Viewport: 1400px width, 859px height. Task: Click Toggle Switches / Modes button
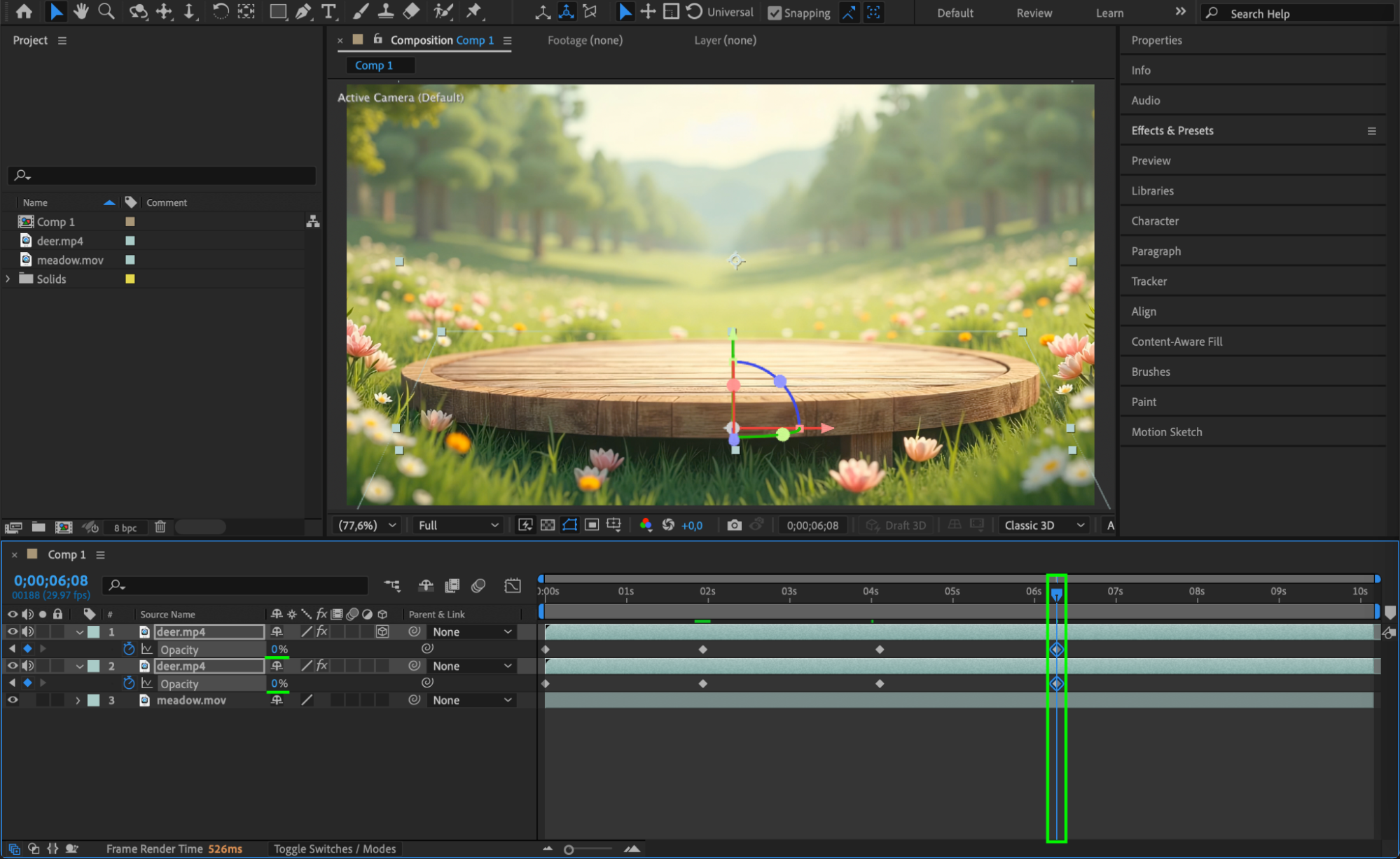pyautogui.click(x=335, y=848)
